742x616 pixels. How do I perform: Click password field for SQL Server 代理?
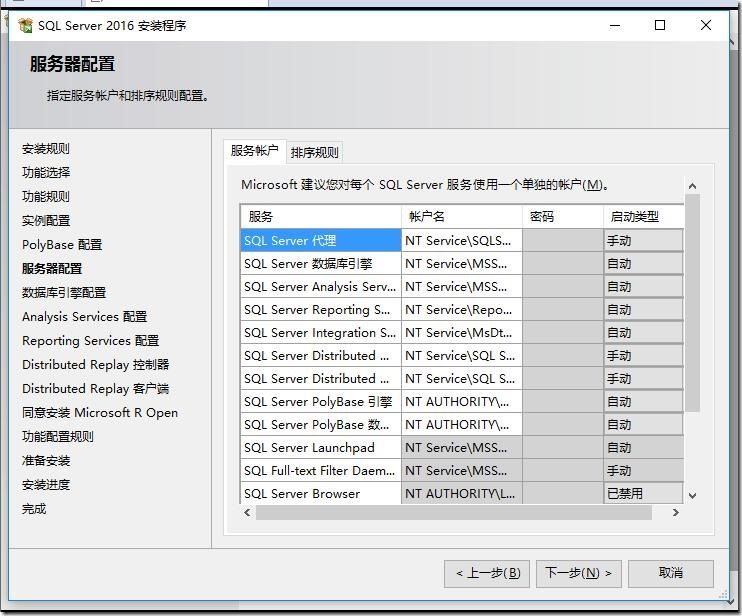coord(563,241)
